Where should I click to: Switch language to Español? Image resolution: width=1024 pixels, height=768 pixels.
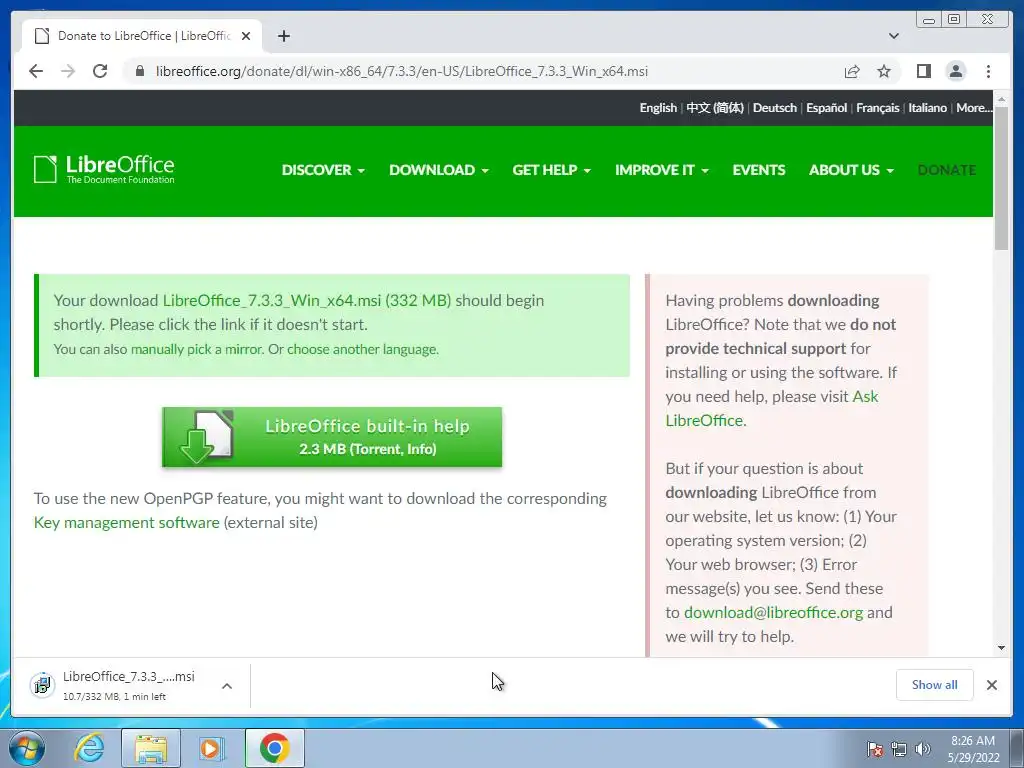pos(826,108)
